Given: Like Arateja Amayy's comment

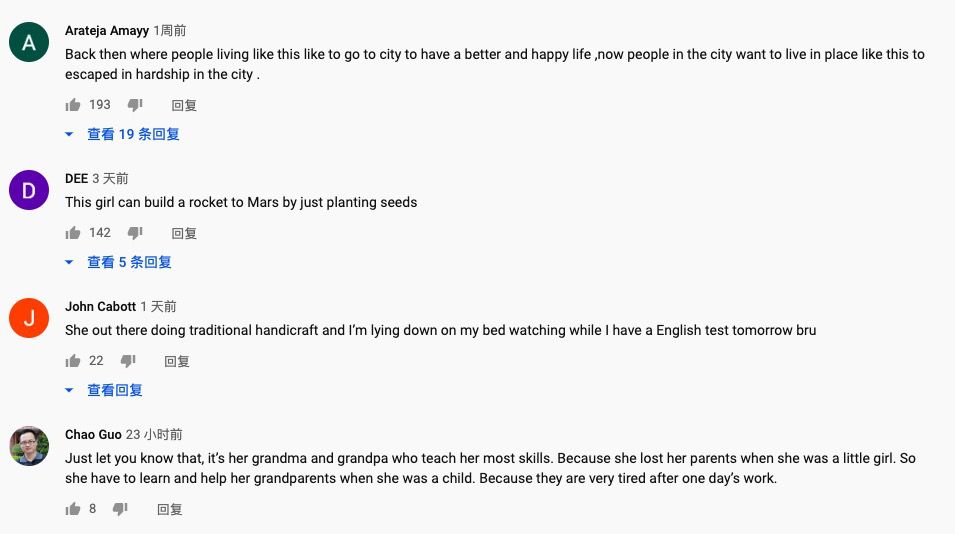Looking at the screenshot, I should click(73, 105).
